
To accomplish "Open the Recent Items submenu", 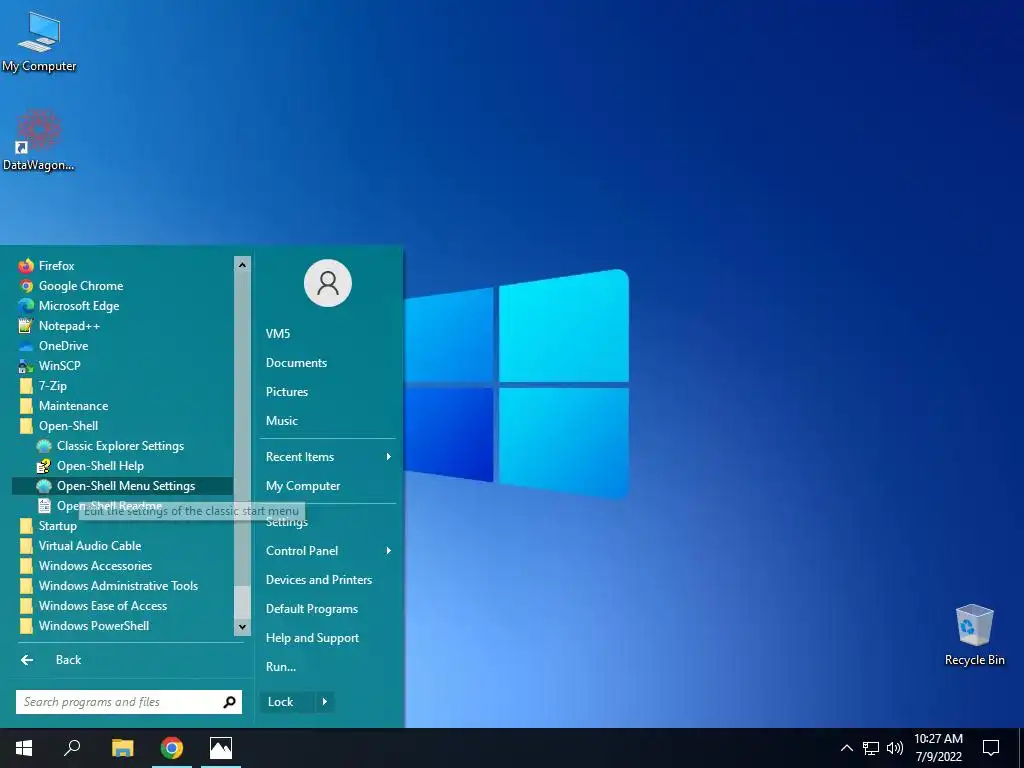I will click(328, 457).
